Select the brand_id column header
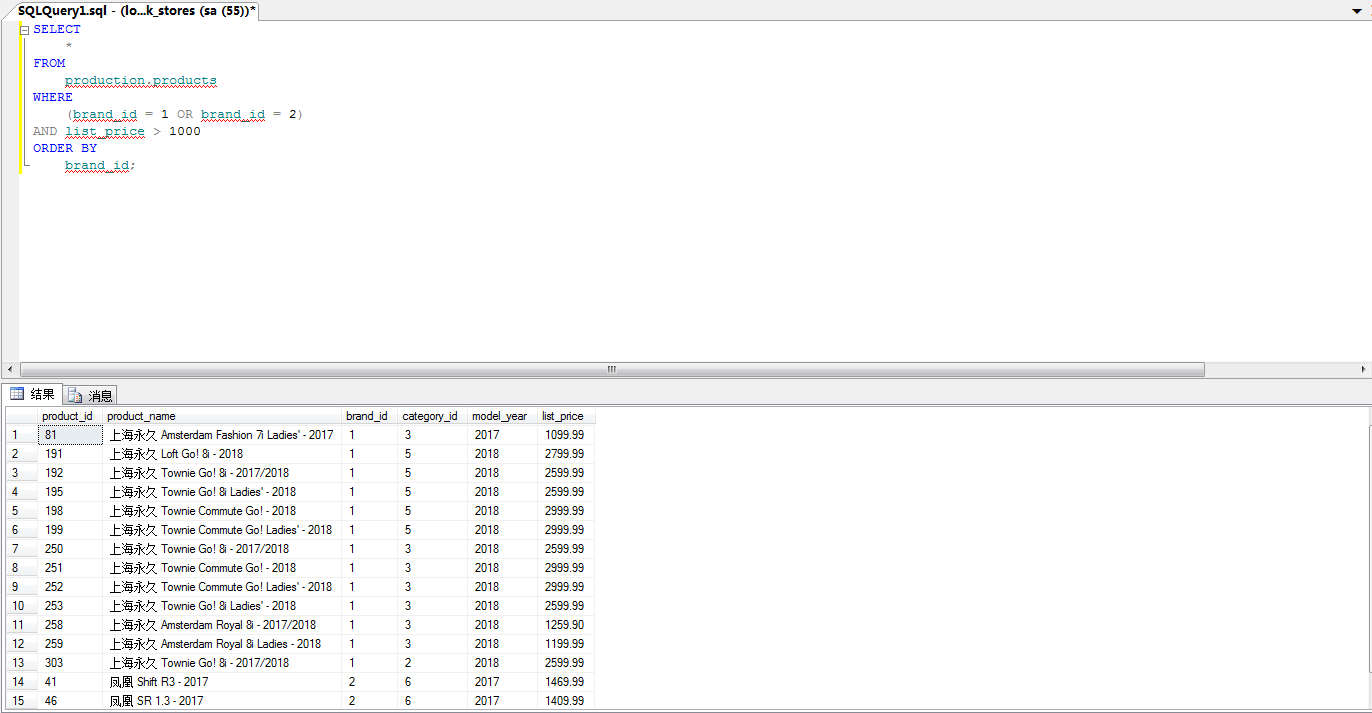The image size is (1372, 713). point(369,416)
